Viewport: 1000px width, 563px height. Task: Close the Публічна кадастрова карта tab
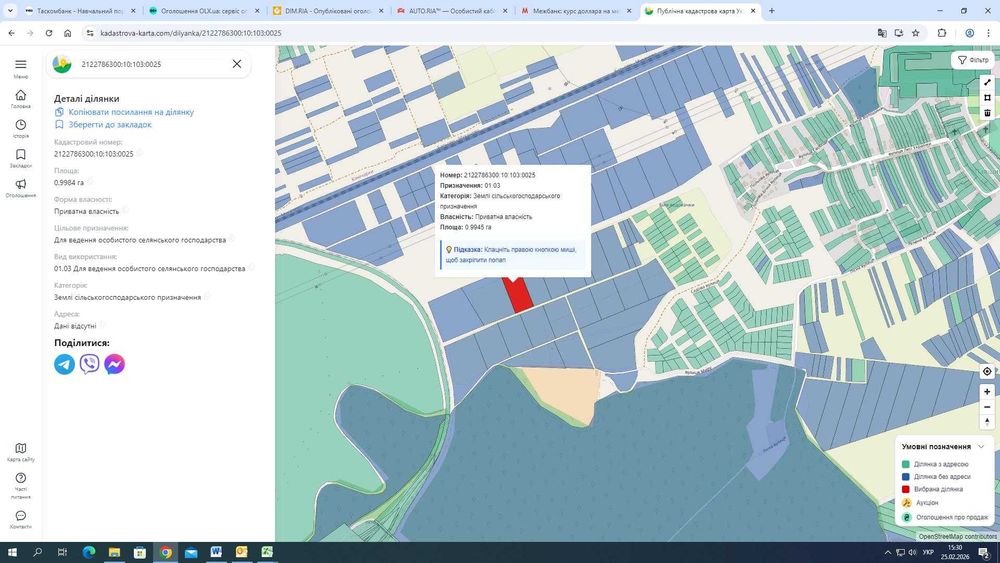pyautogui.click(x=753, y=11)
